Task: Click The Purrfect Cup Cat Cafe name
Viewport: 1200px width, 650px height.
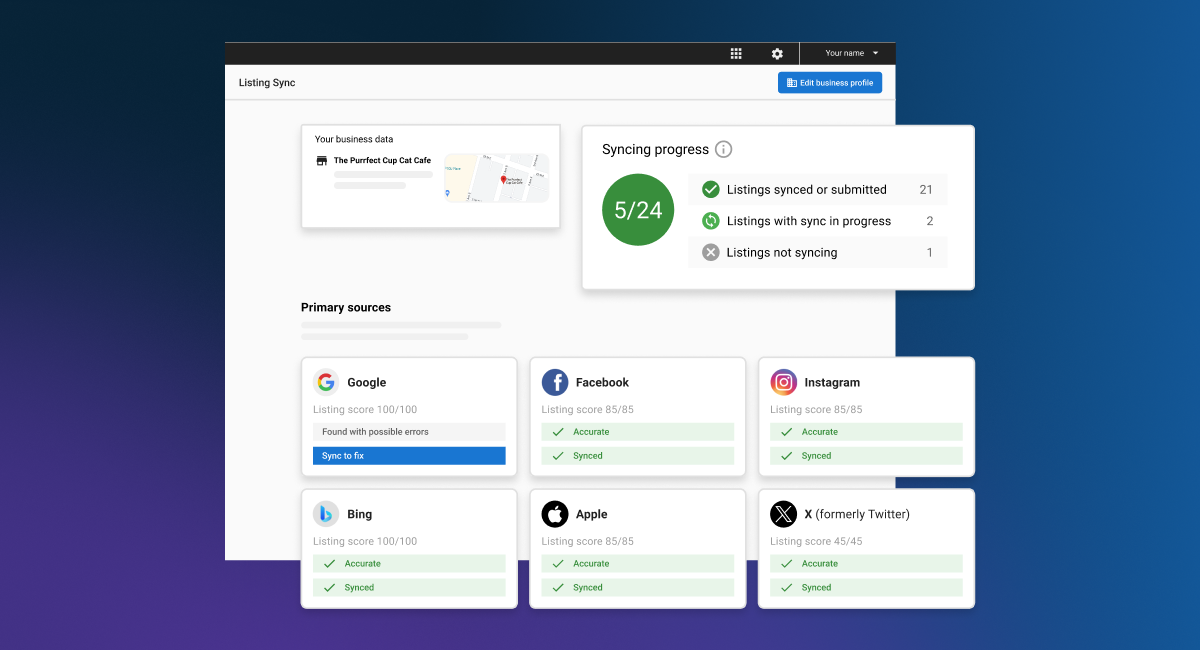Action: (382, 160)
